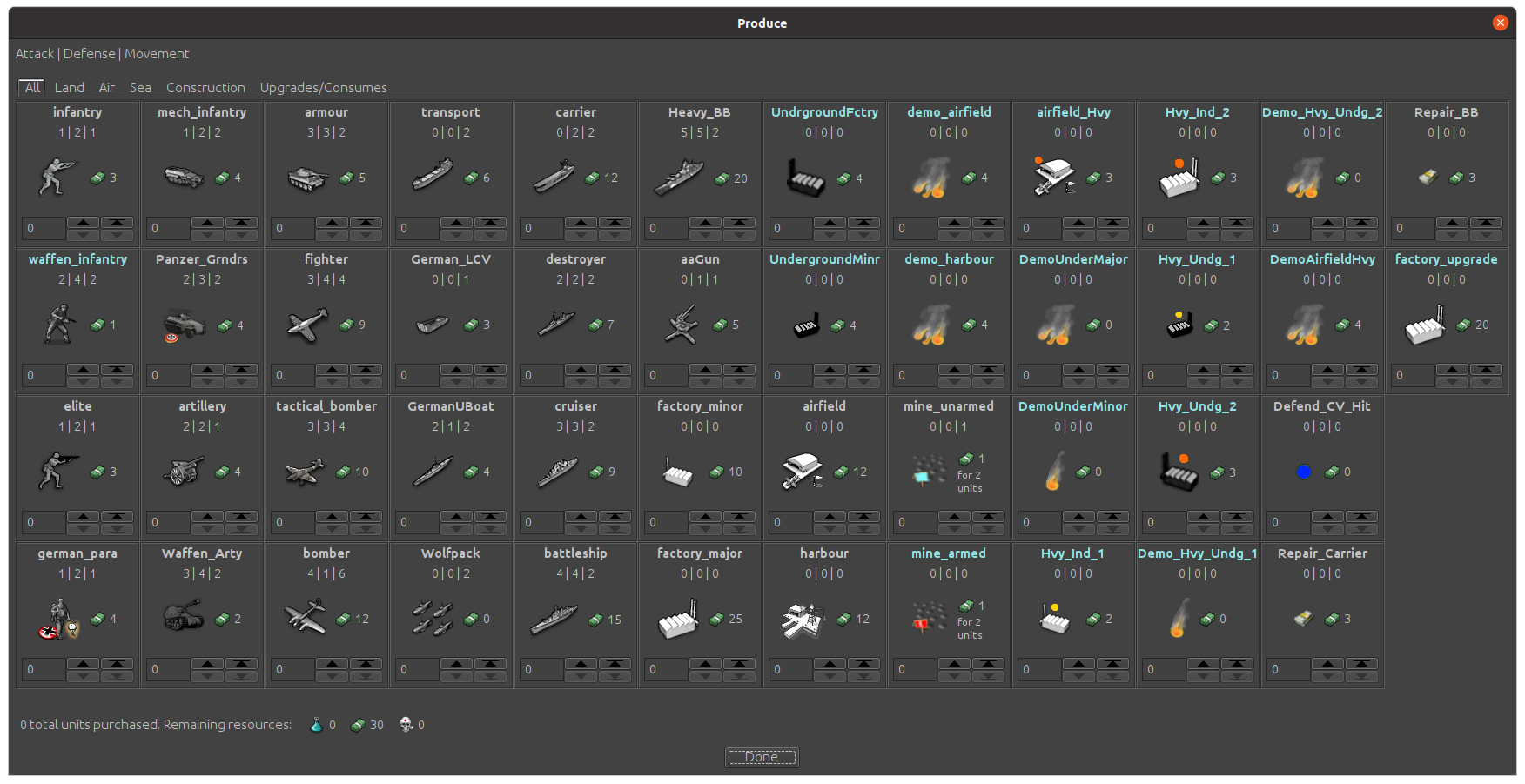The width and height of the screenshot is (1525, 784).
Task: Click the aaGun icon
Action: coord(682,325)
